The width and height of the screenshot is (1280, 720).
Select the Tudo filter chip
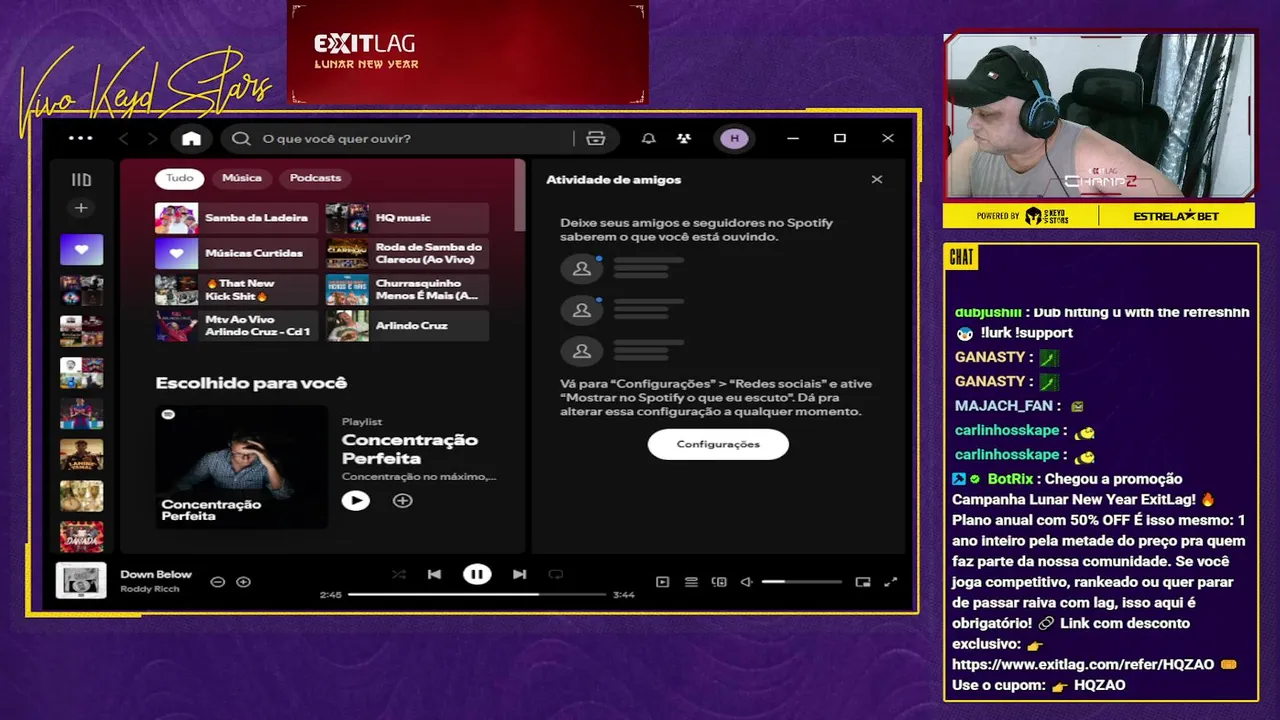[x=180, y=178]
